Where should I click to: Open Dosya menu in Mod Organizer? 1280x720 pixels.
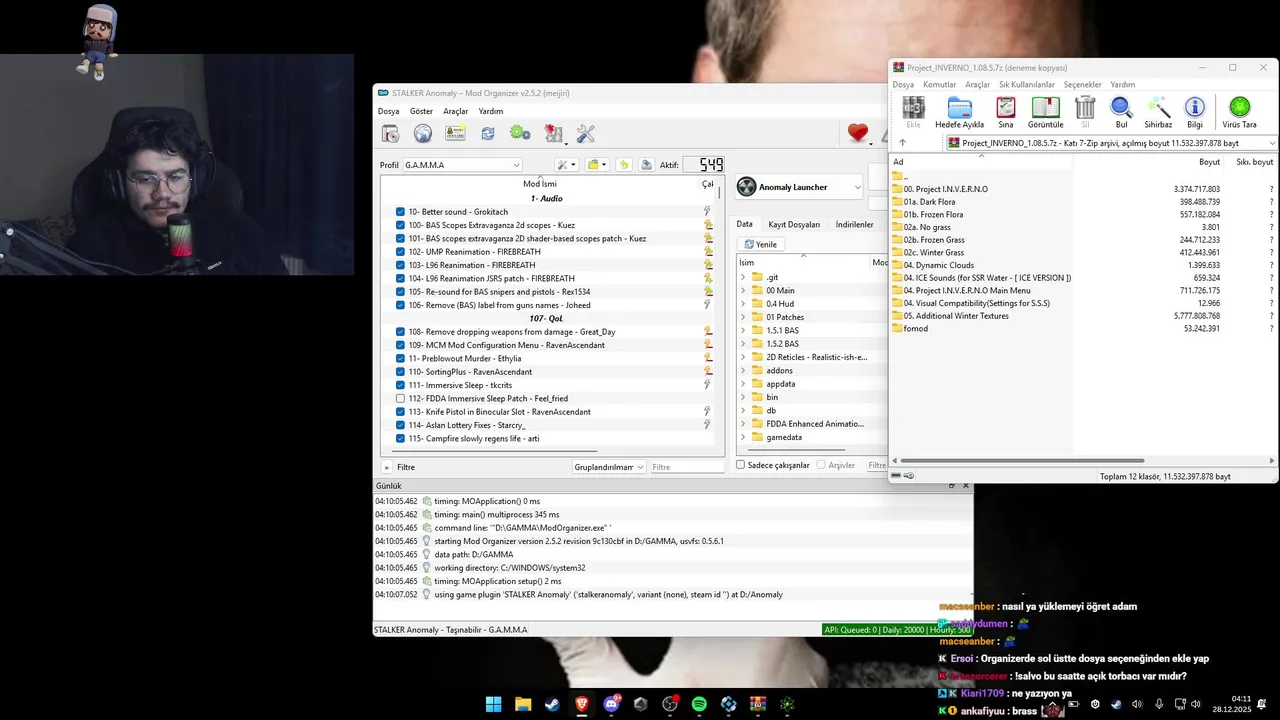(x=388, y=111)
